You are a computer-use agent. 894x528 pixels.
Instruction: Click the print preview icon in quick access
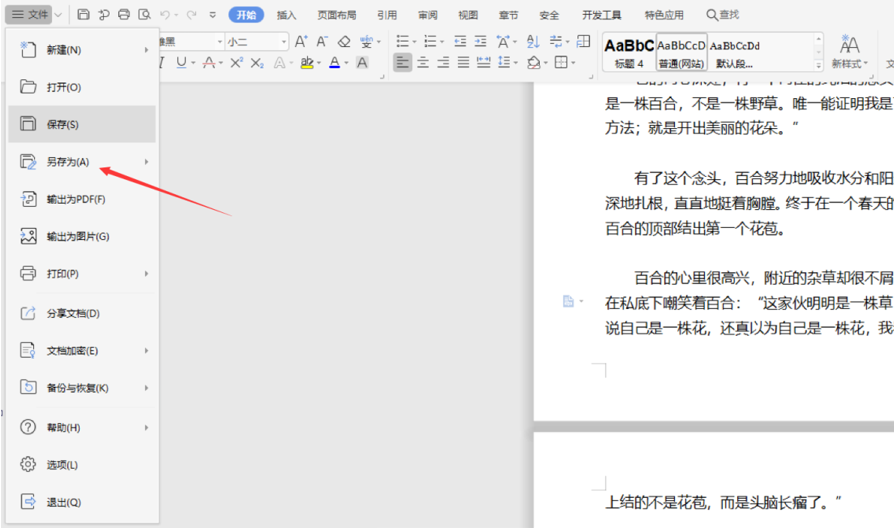point(145,15)
